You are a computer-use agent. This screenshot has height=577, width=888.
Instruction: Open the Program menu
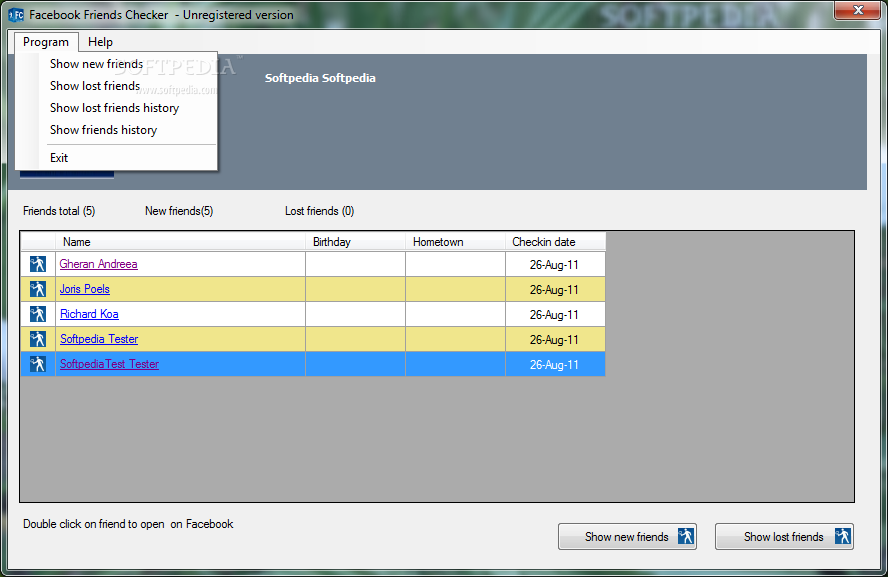[46, 42]
